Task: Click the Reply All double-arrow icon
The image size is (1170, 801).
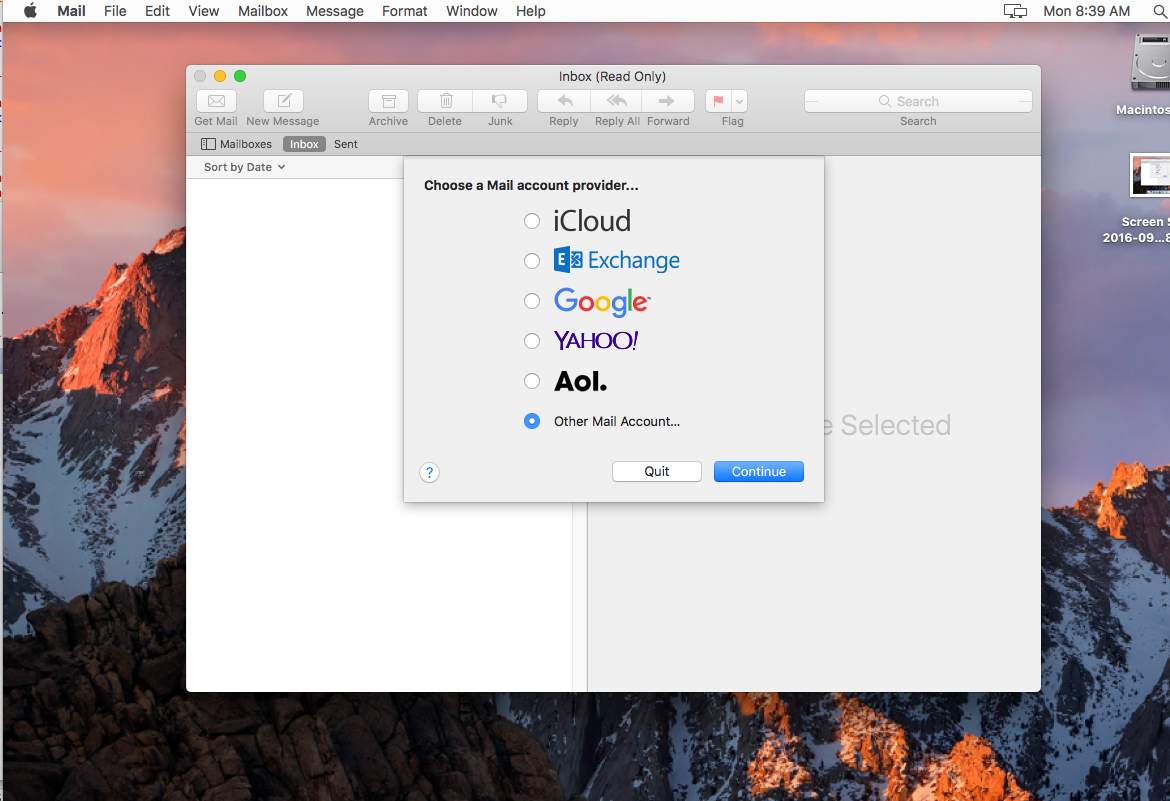Action: tap(617, 101)
